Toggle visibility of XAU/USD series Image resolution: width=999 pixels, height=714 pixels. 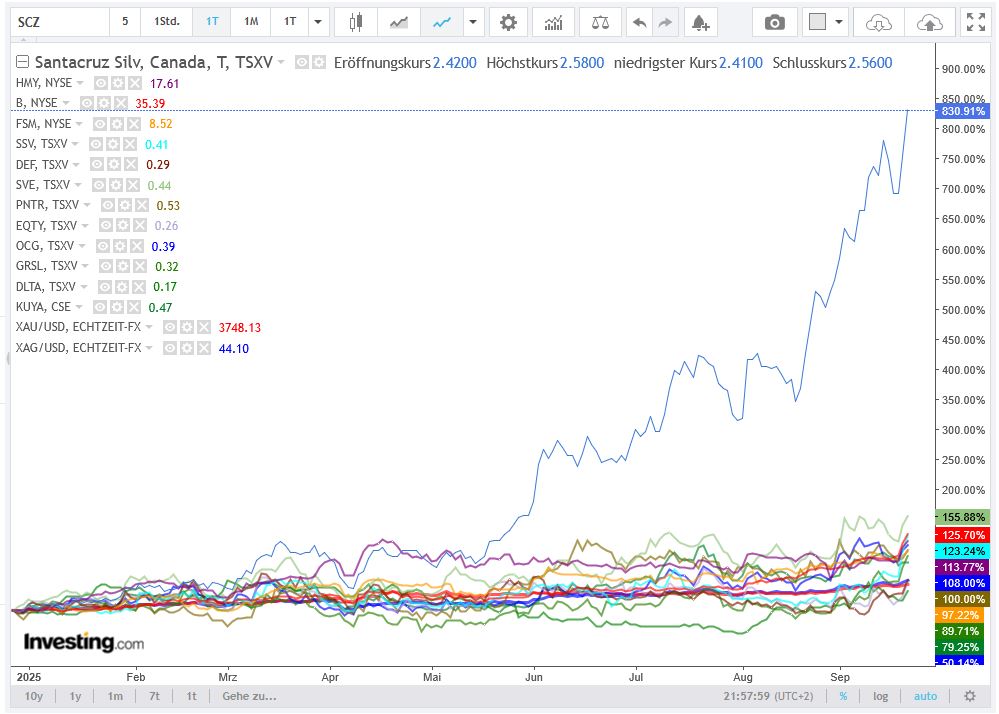point(171,327)
